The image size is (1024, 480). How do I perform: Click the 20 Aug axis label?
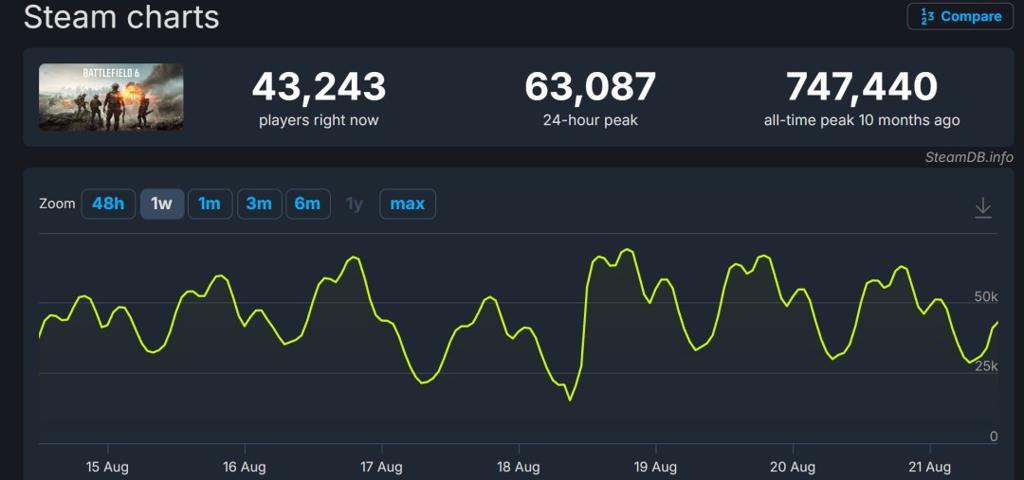(793, 467)
